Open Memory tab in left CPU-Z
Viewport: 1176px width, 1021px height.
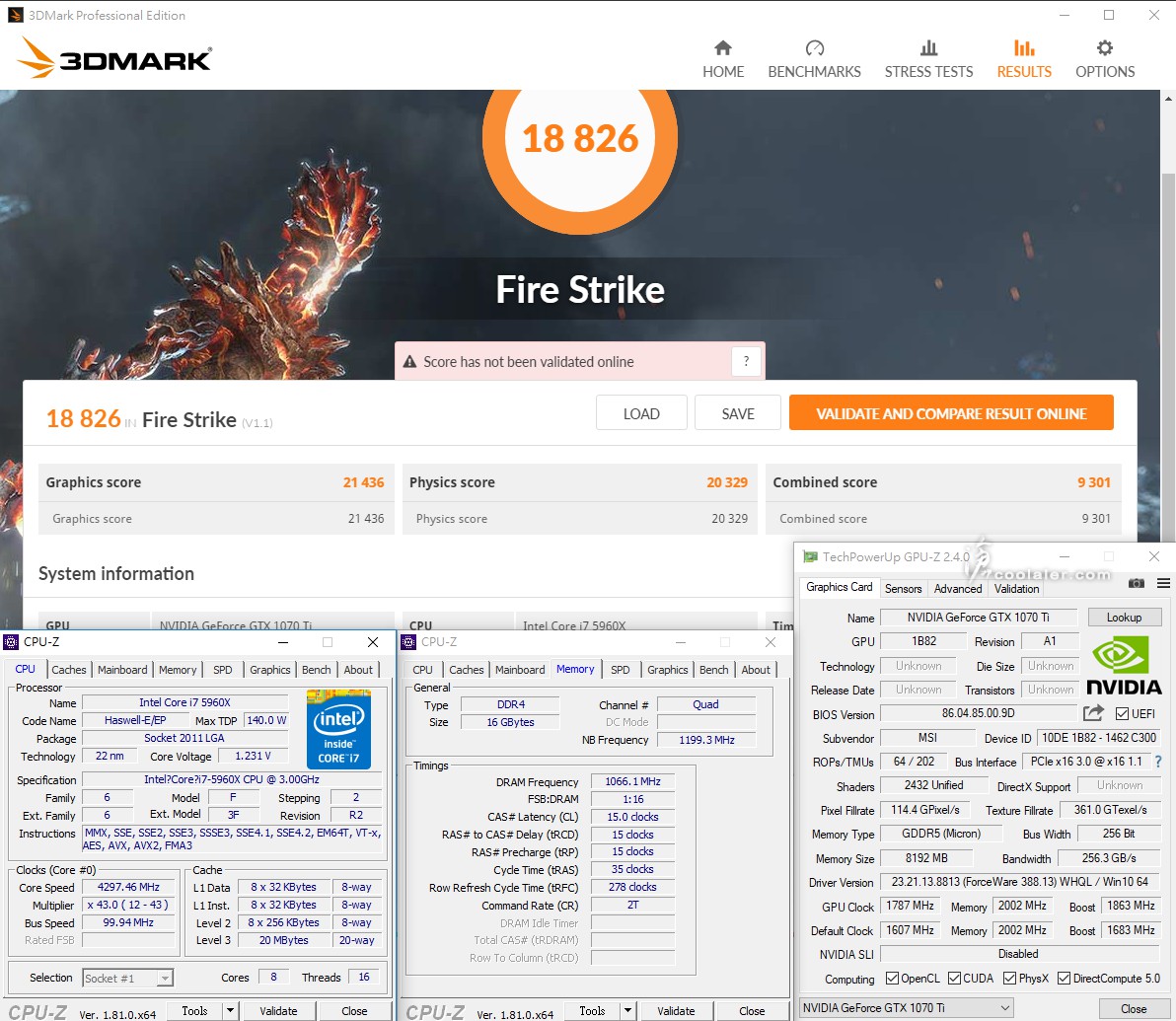tap(178, 669)
